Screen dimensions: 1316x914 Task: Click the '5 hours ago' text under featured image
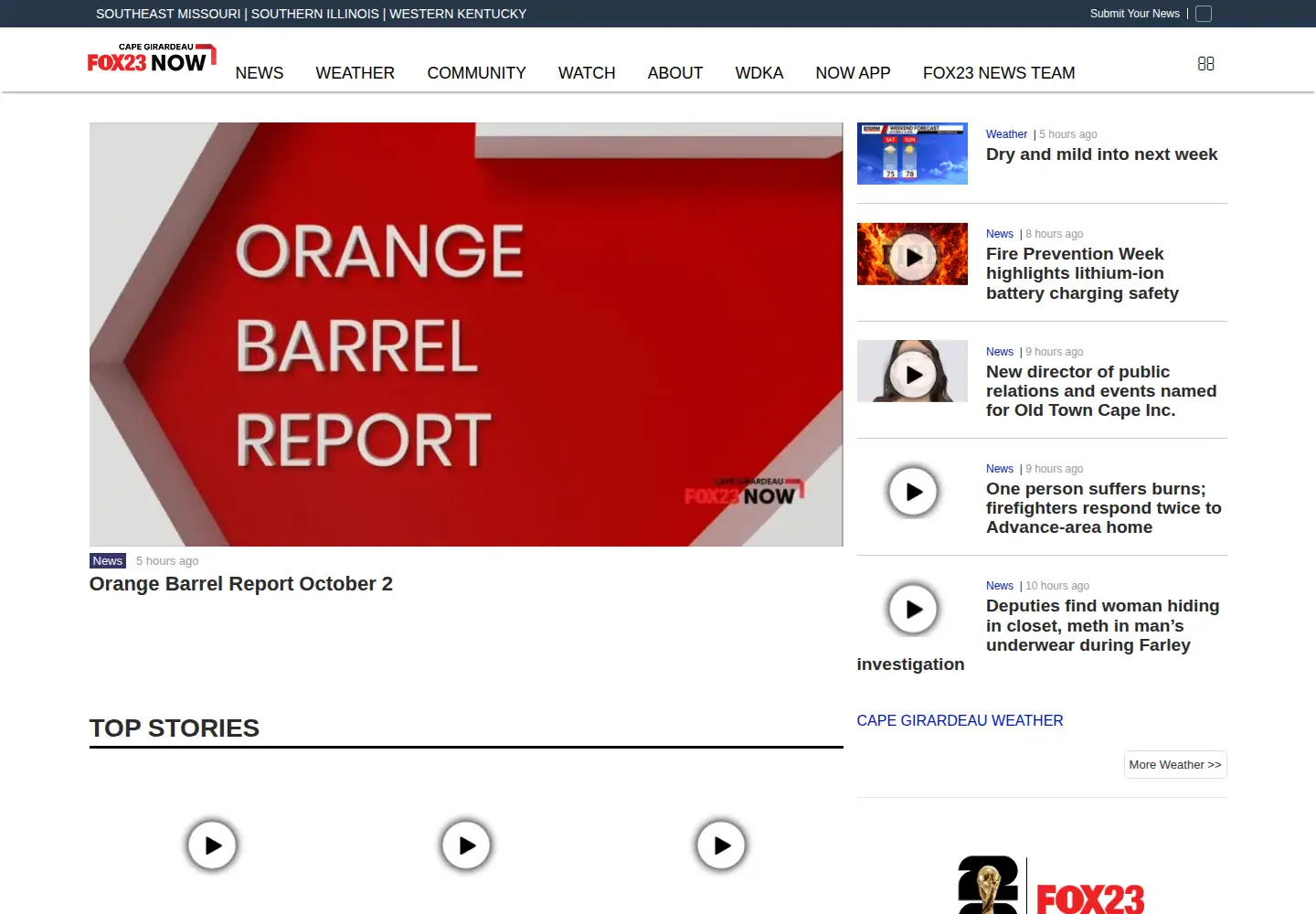[x=167, y=561]
